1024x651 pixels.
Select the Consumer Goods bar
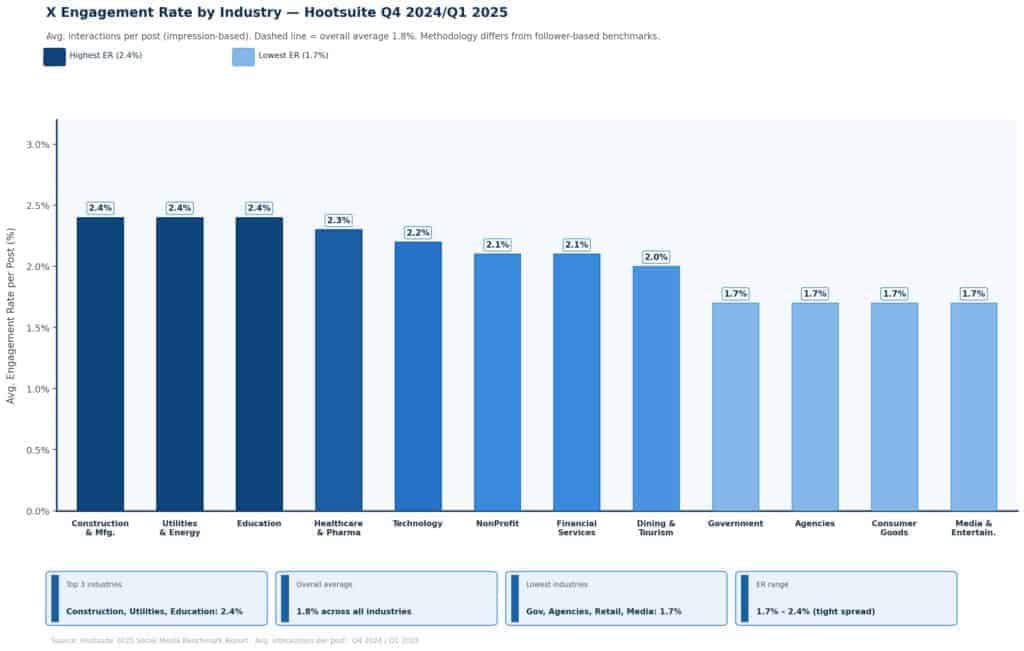point(894,407)
